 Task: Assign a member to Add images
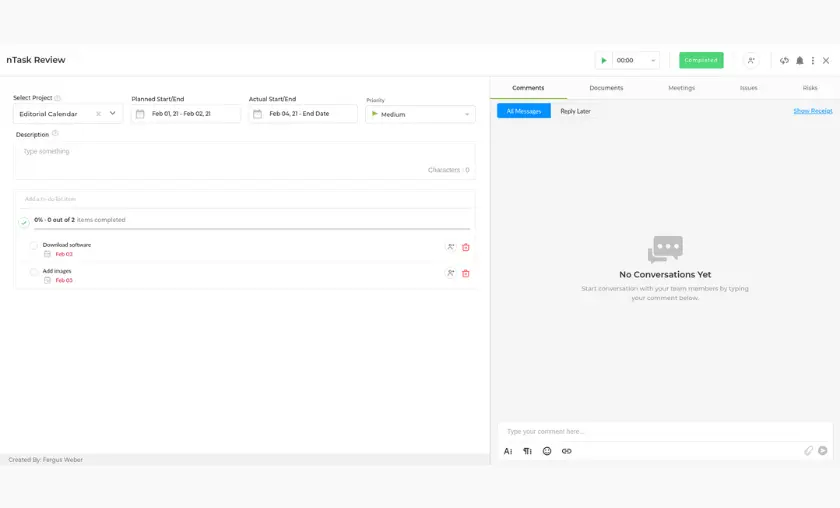pos(451,273)
